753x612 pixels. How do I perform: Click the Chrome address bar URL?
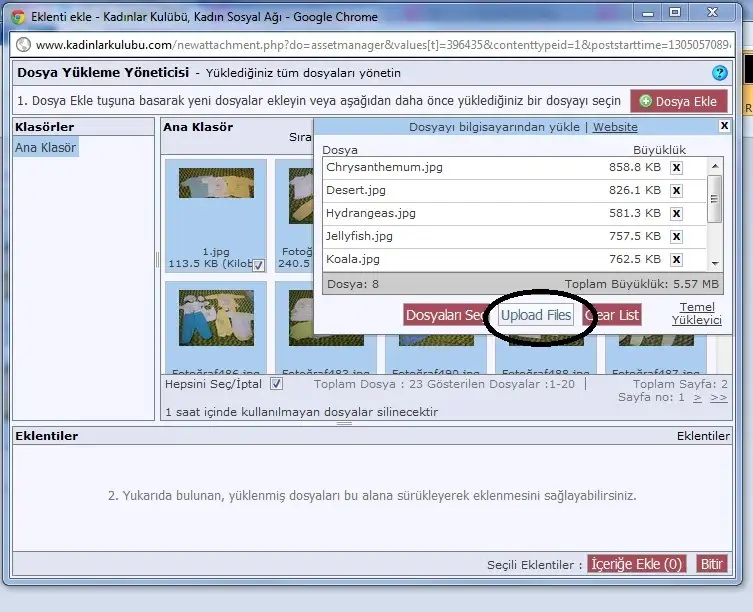click(383, 45)
